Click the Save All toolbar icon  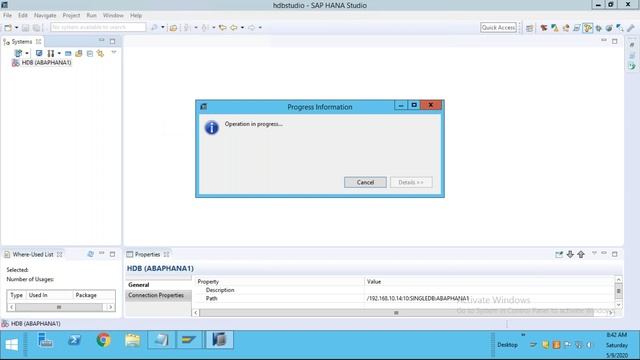click(36, 28)
